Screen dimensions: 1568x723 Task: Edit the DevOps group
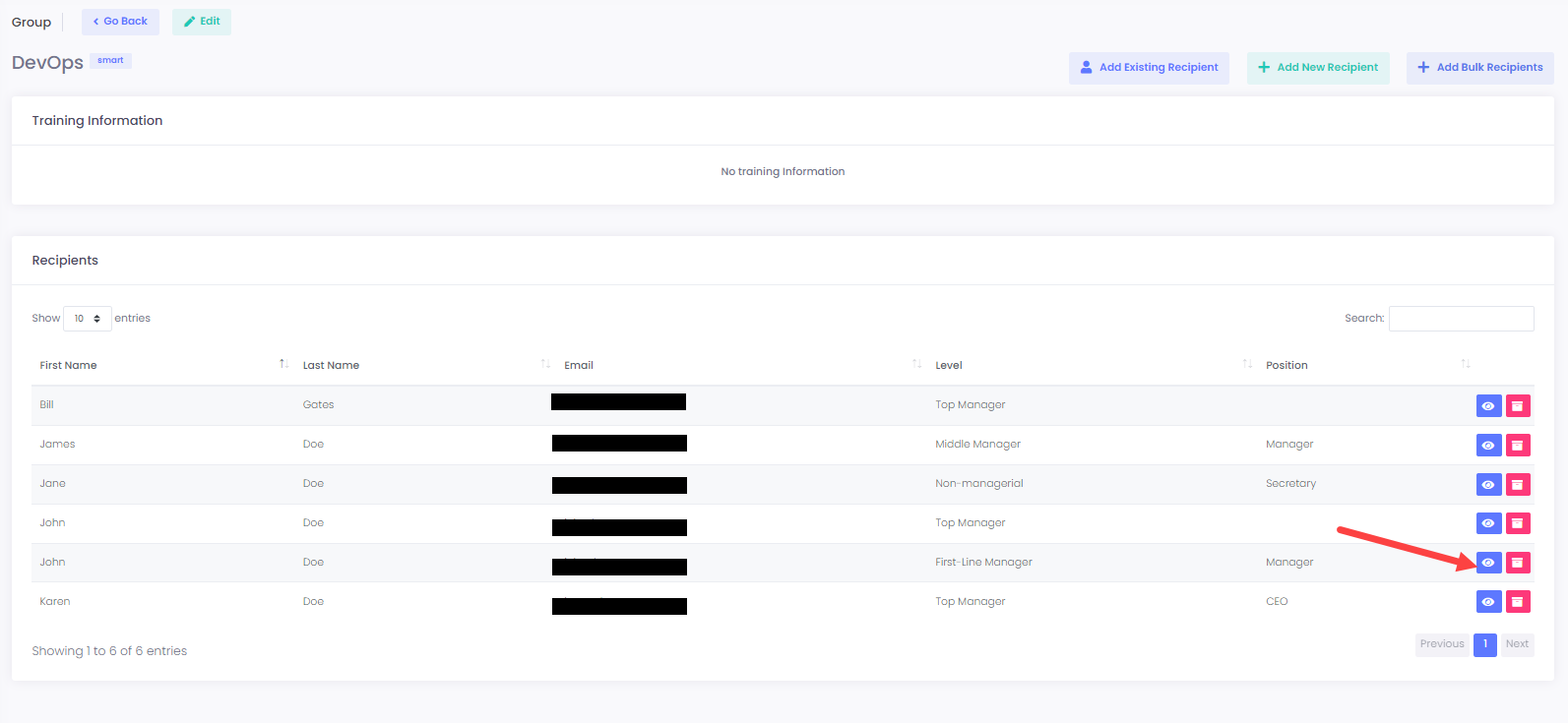(202, 22)
